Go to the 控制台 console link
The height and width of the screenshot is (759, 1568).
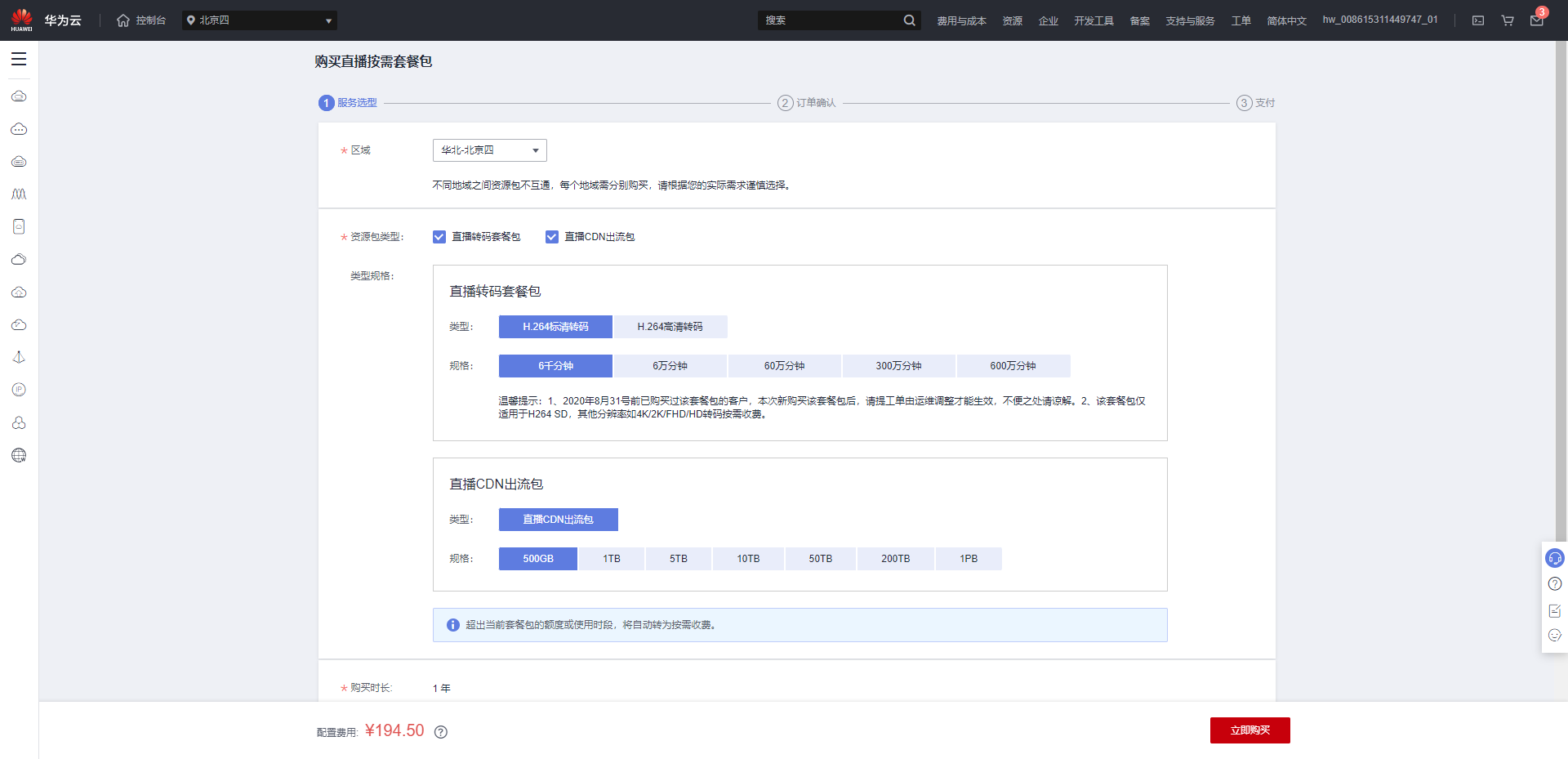tap(151, 20)
